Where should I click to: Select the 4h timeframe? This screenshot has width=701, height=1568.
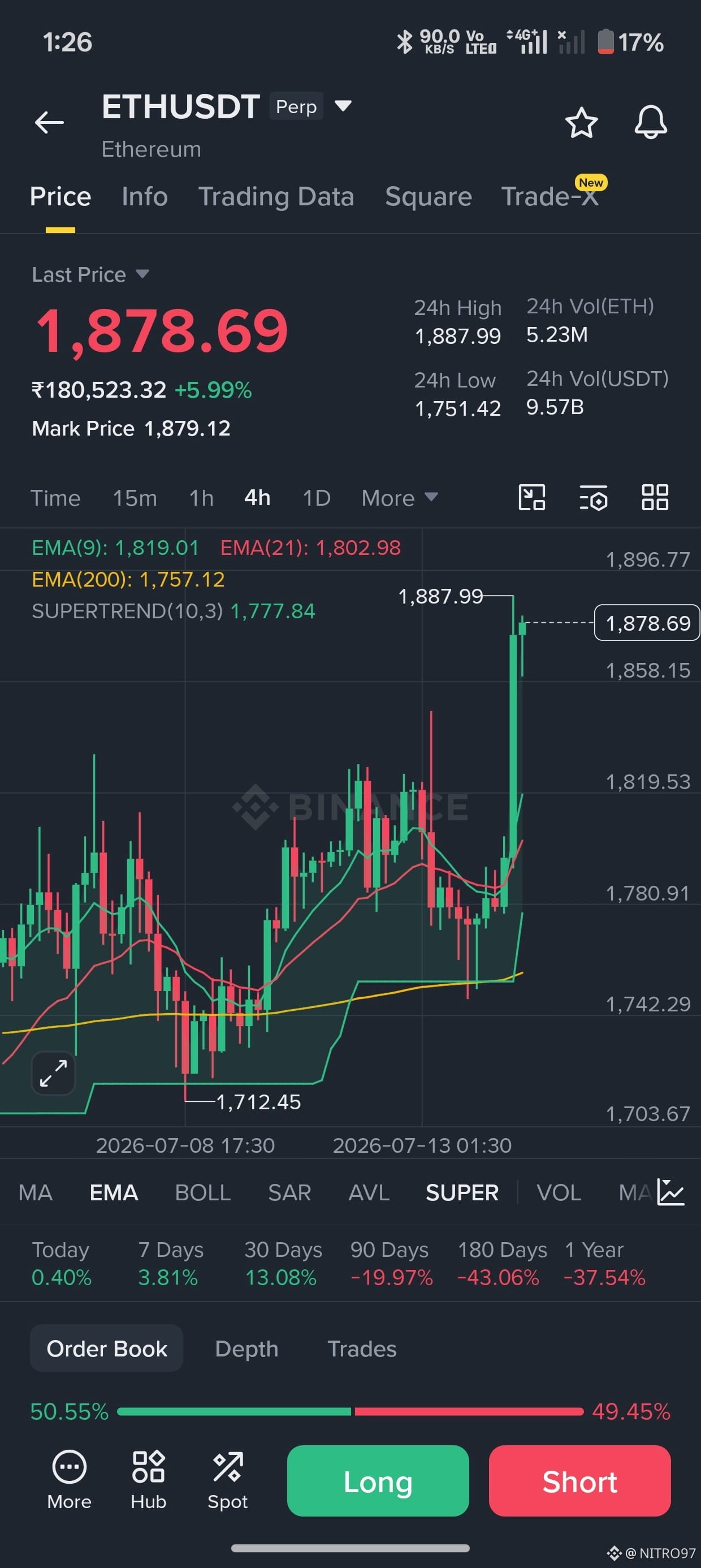tap(257, 498)
